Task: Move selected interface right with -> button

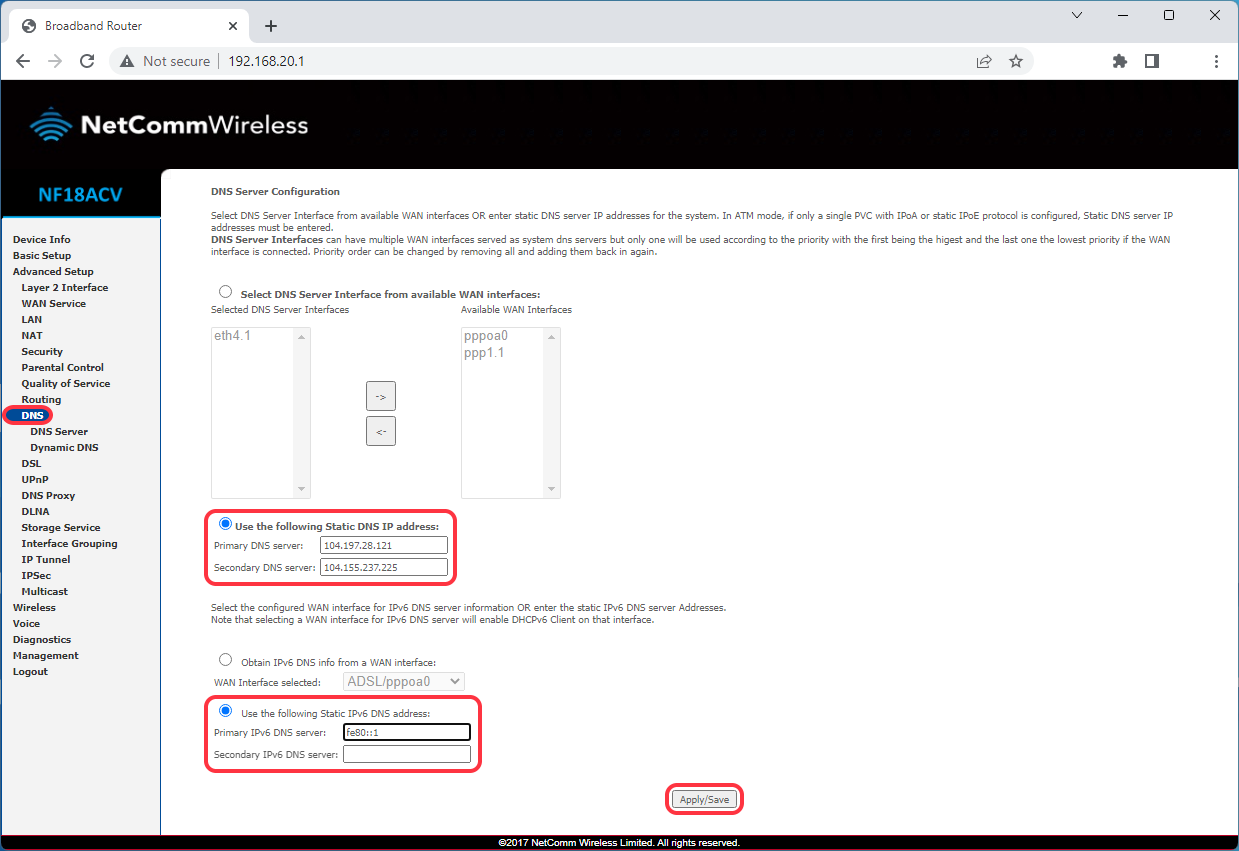Action: click(381, 396)
